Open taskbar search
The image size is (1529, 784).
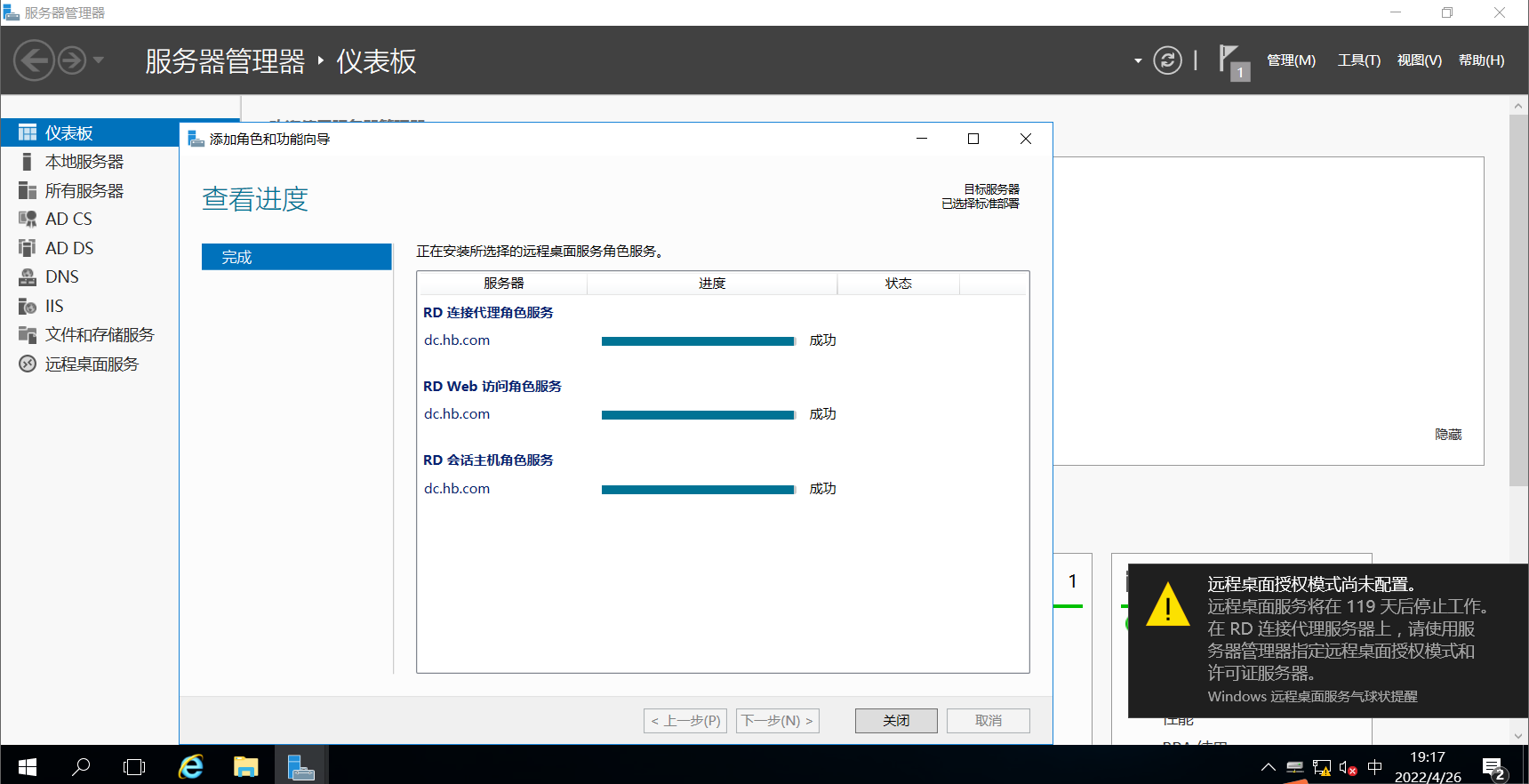click(x=81, y=766)
